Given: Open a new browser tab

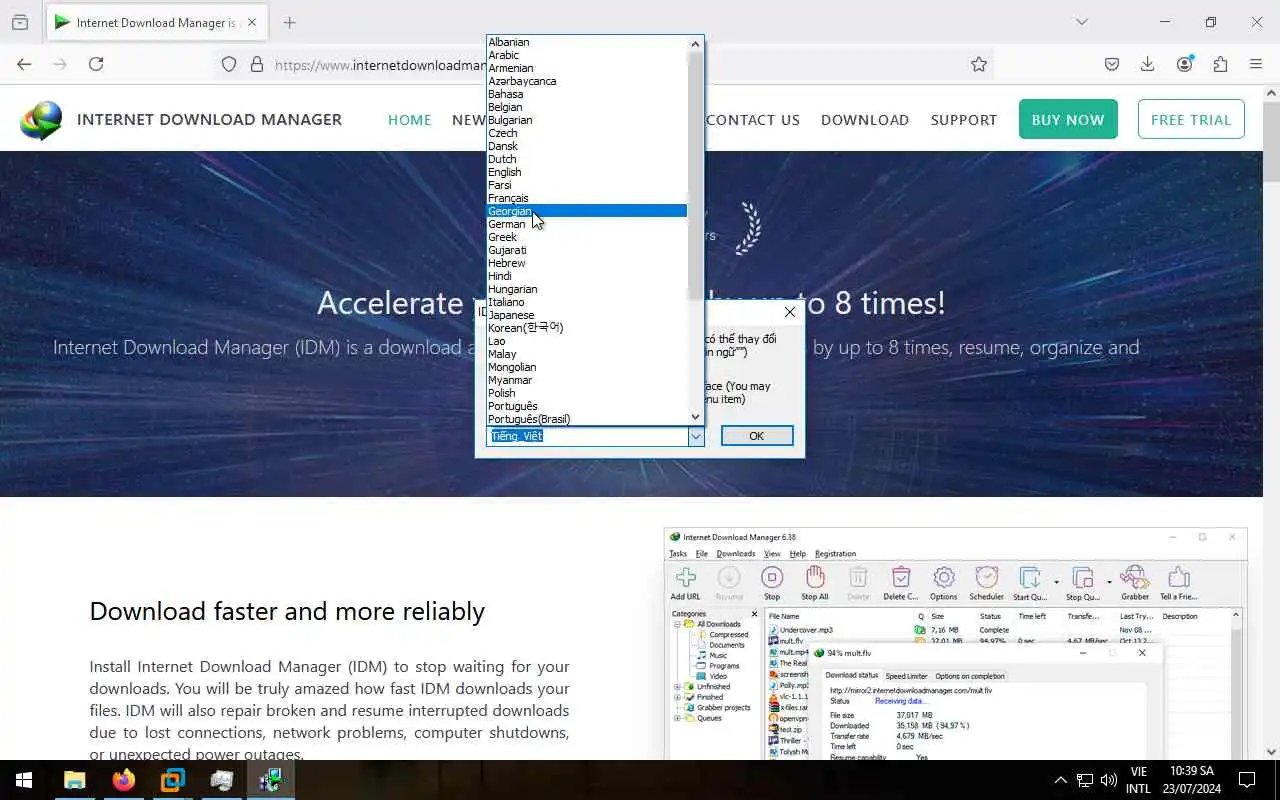Looking at the screenshot, I should coord(289,22).
